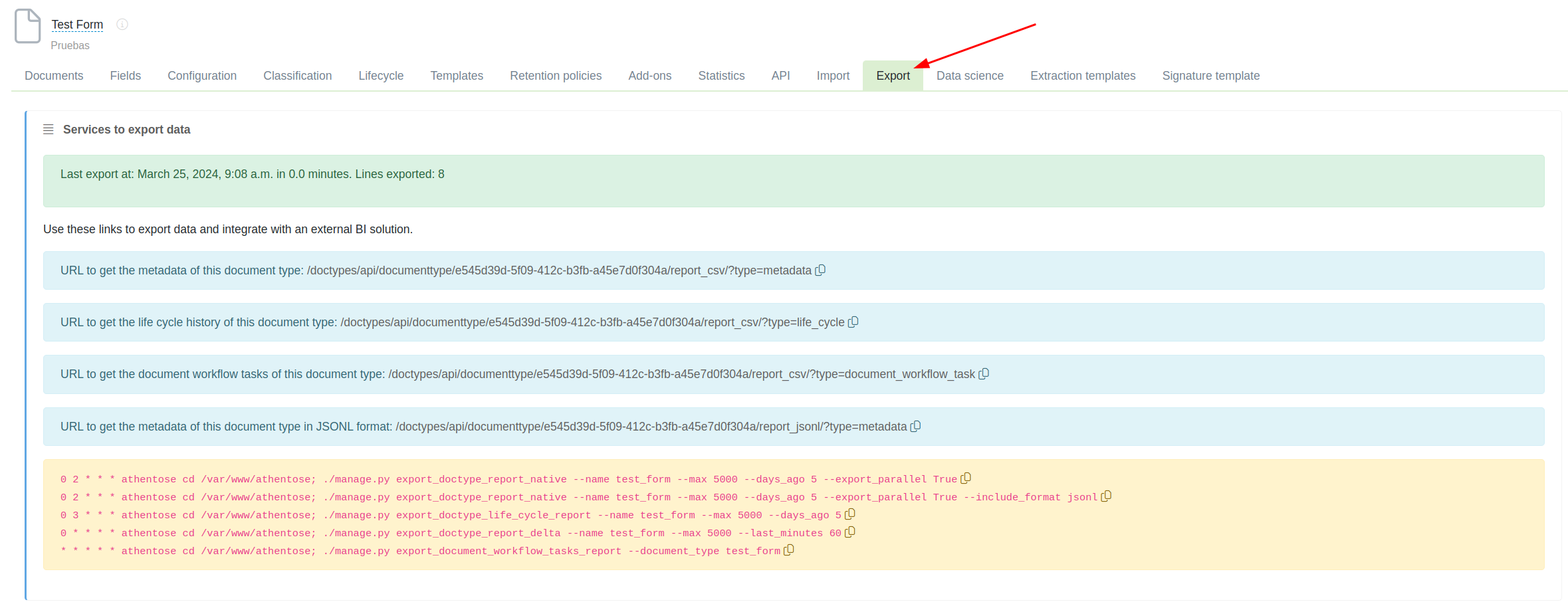Click the Services to export data list icon
The height and width of the screenshot is (606, 1568).
click(49, 130)
